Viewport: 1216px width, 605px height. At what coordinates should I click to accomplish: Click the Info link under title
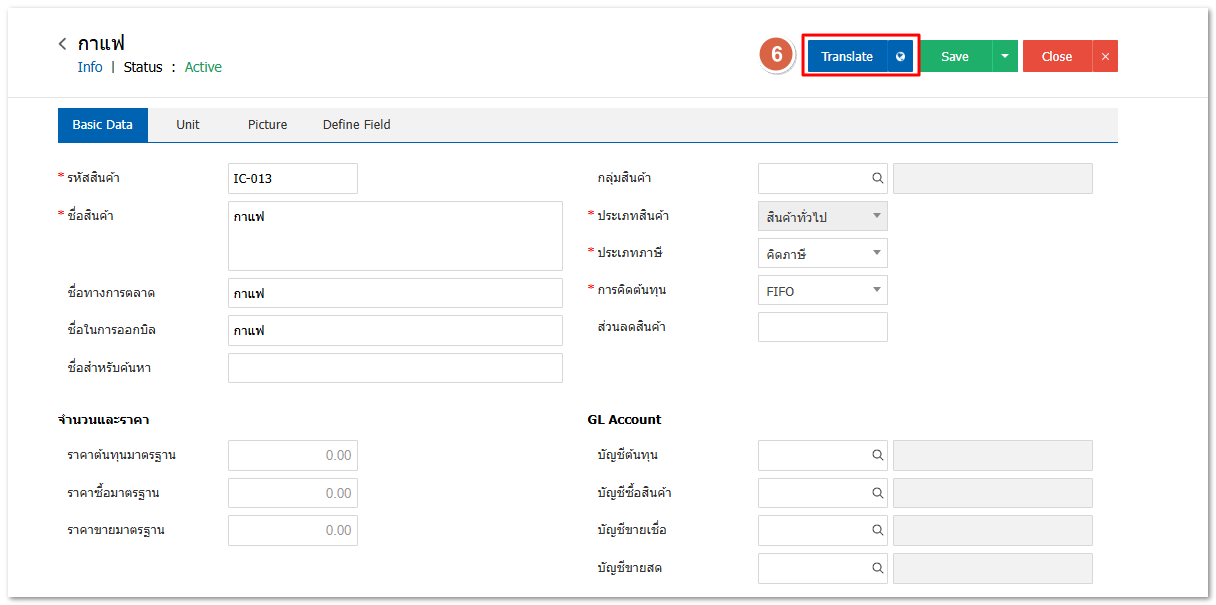[x=90, y=67]
